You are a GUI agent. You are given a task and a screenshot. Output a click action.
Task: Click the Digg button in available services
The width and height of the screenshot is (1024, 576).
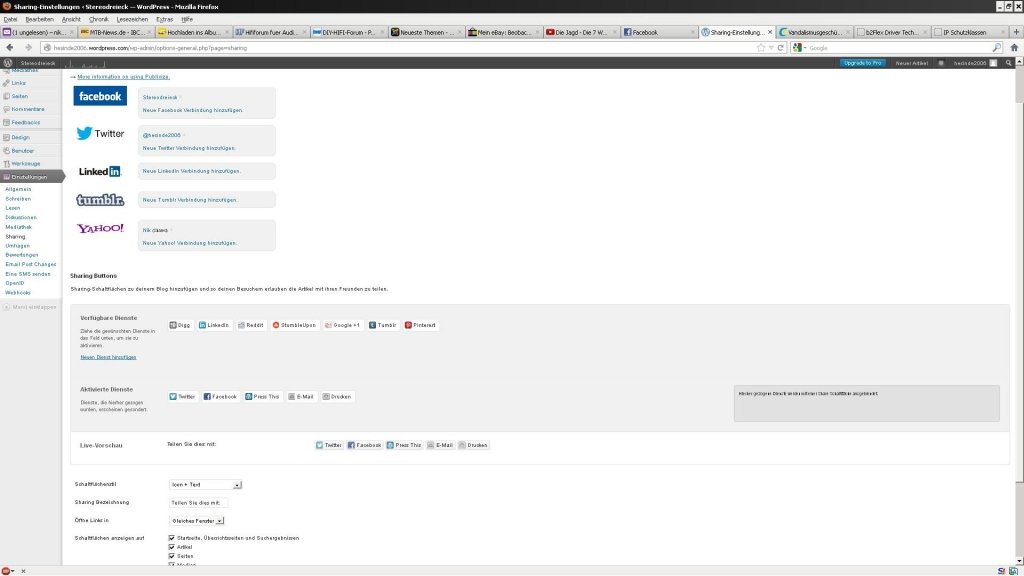tap(180, 325)
